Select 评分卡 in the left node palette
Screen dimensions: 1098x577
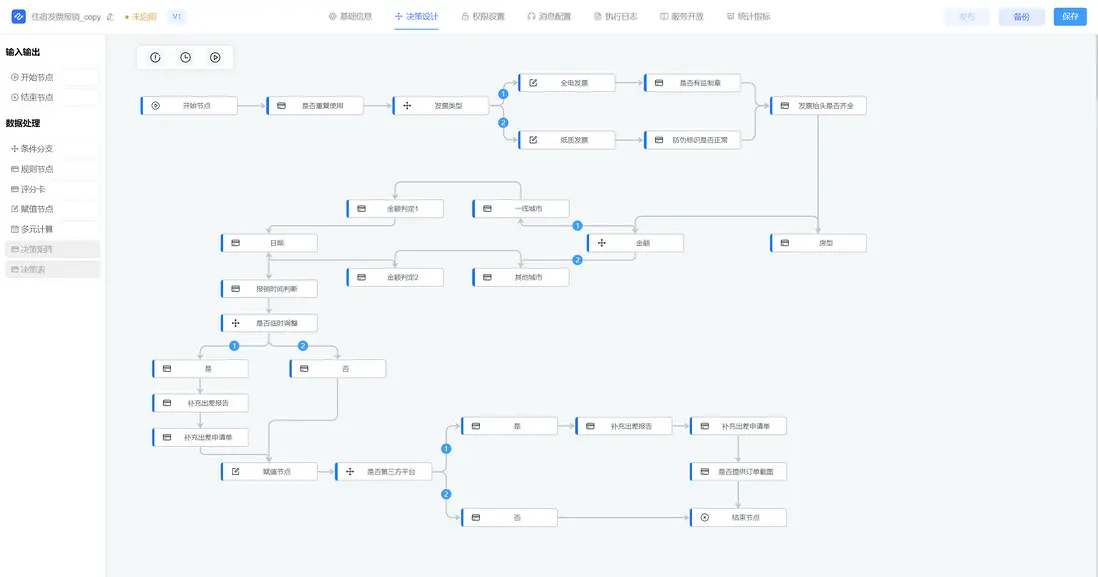(33, 189)
